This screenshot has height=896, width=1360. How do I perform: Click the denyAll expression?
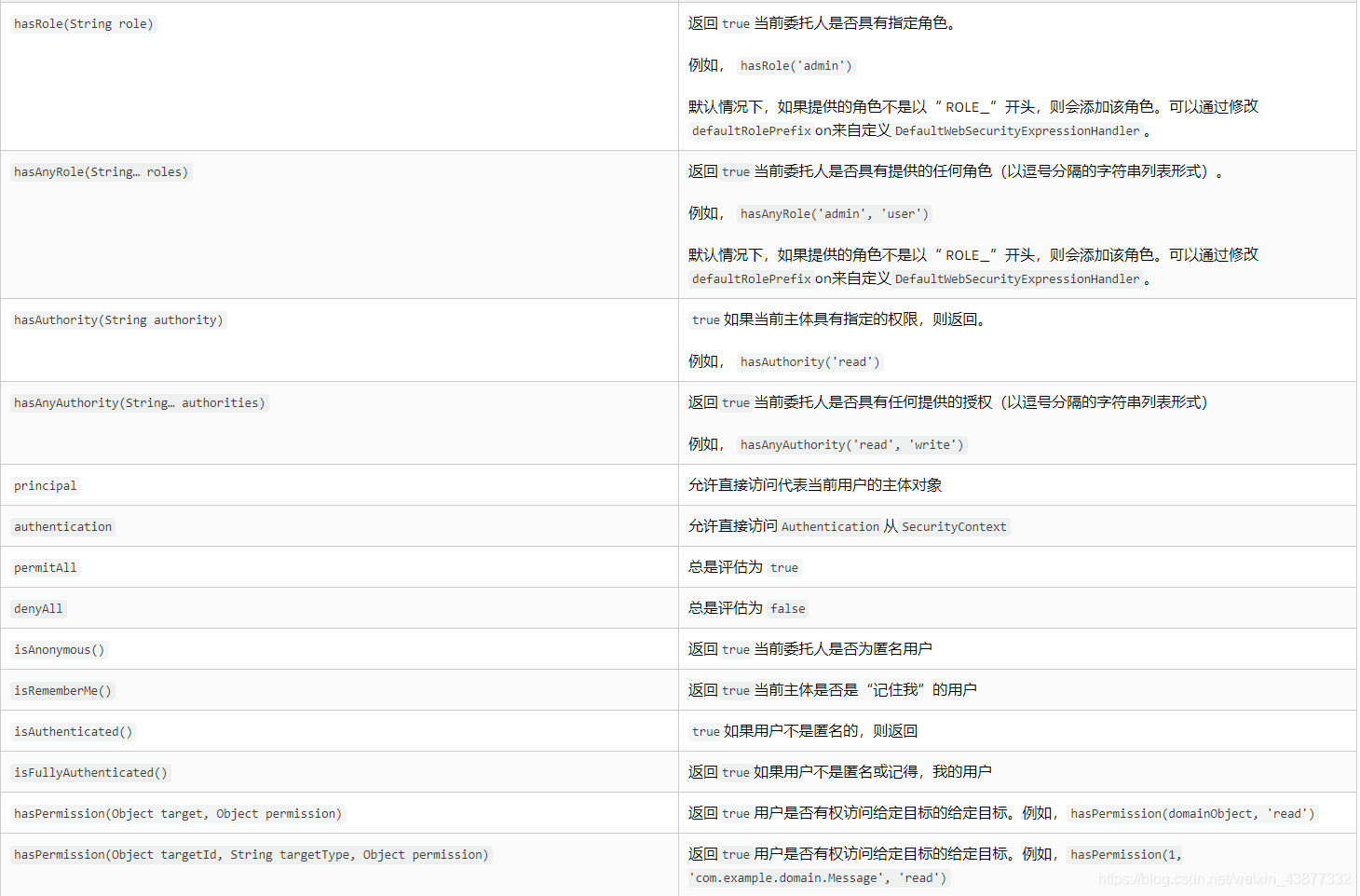[38, 608]
